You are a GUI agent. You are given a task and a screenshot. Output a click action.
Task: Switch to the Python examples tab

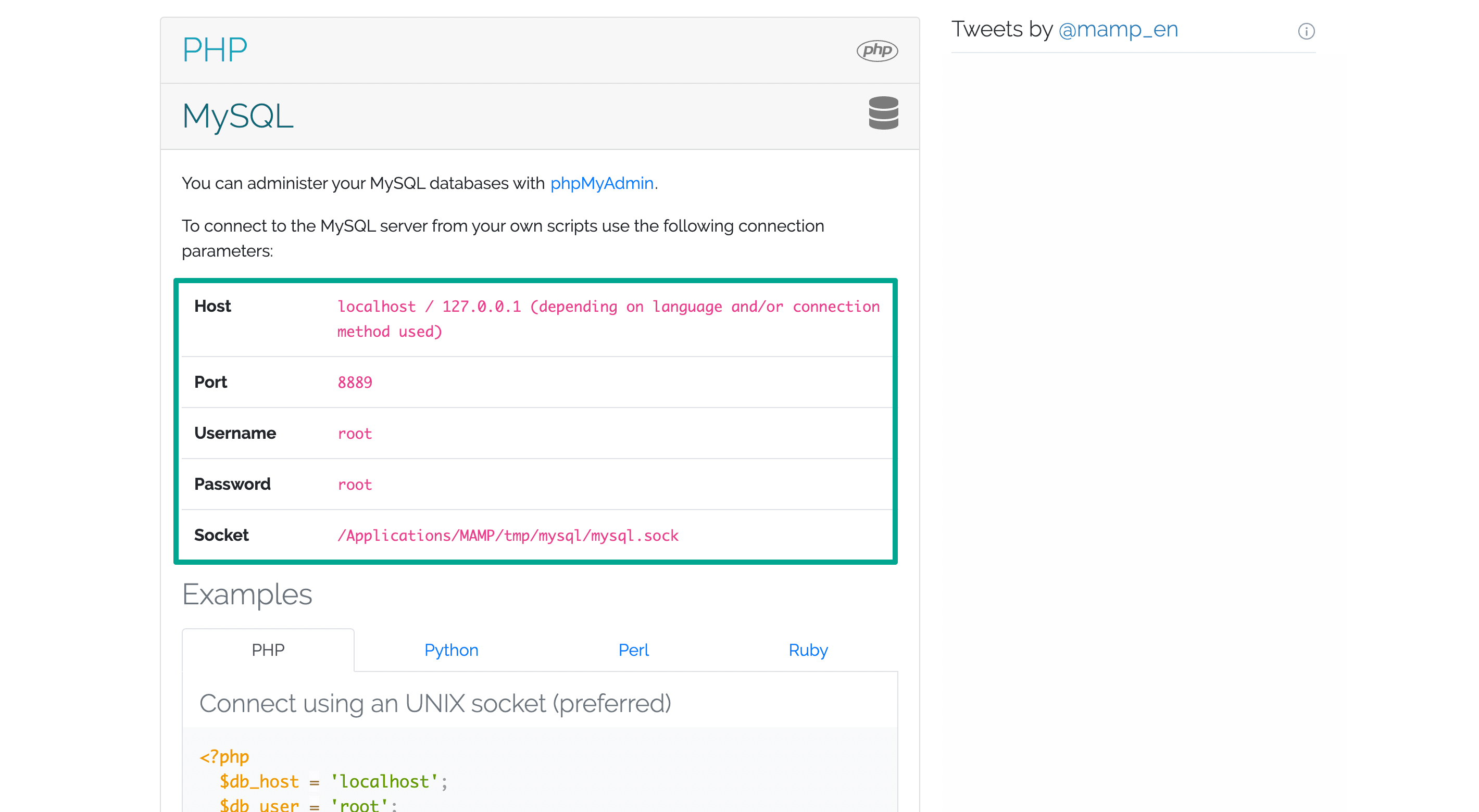click(452, 650)
